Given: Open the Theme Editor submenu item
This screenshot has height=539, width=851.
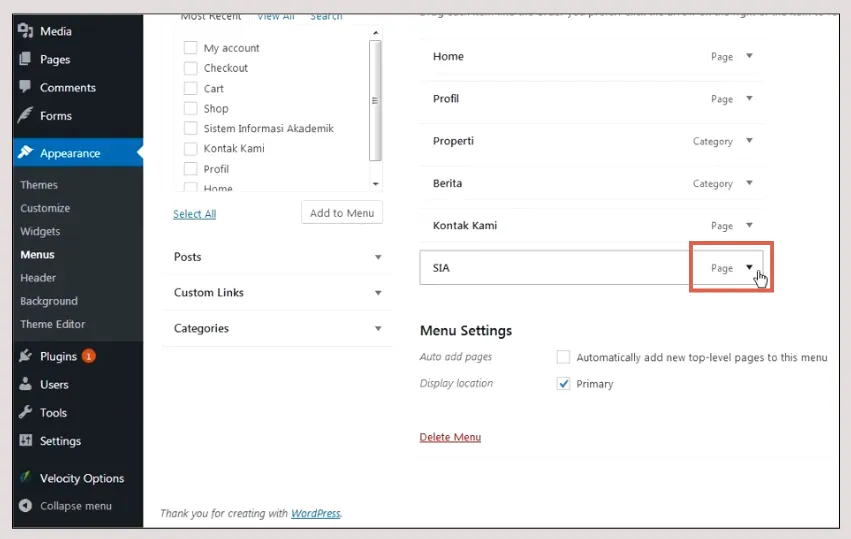Looking at the screenshot, I should click(x=53, y=324).
